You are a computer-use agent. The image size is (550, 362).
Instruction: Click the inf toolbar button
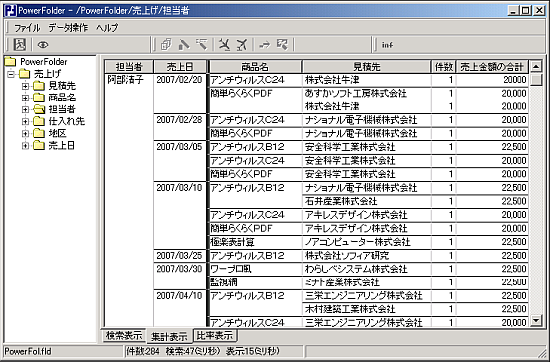pyautogui.click(x=387, y=45)
